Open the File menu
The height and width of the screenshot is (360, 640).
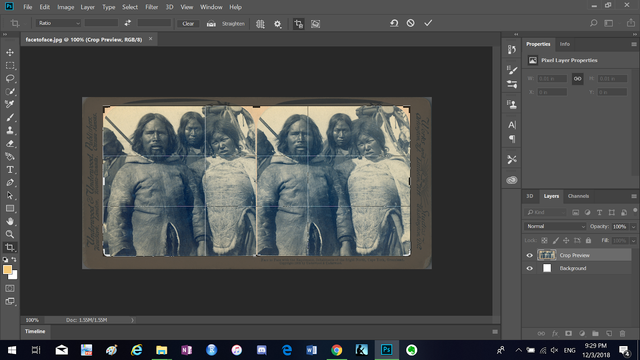click(x=28, y=7)
